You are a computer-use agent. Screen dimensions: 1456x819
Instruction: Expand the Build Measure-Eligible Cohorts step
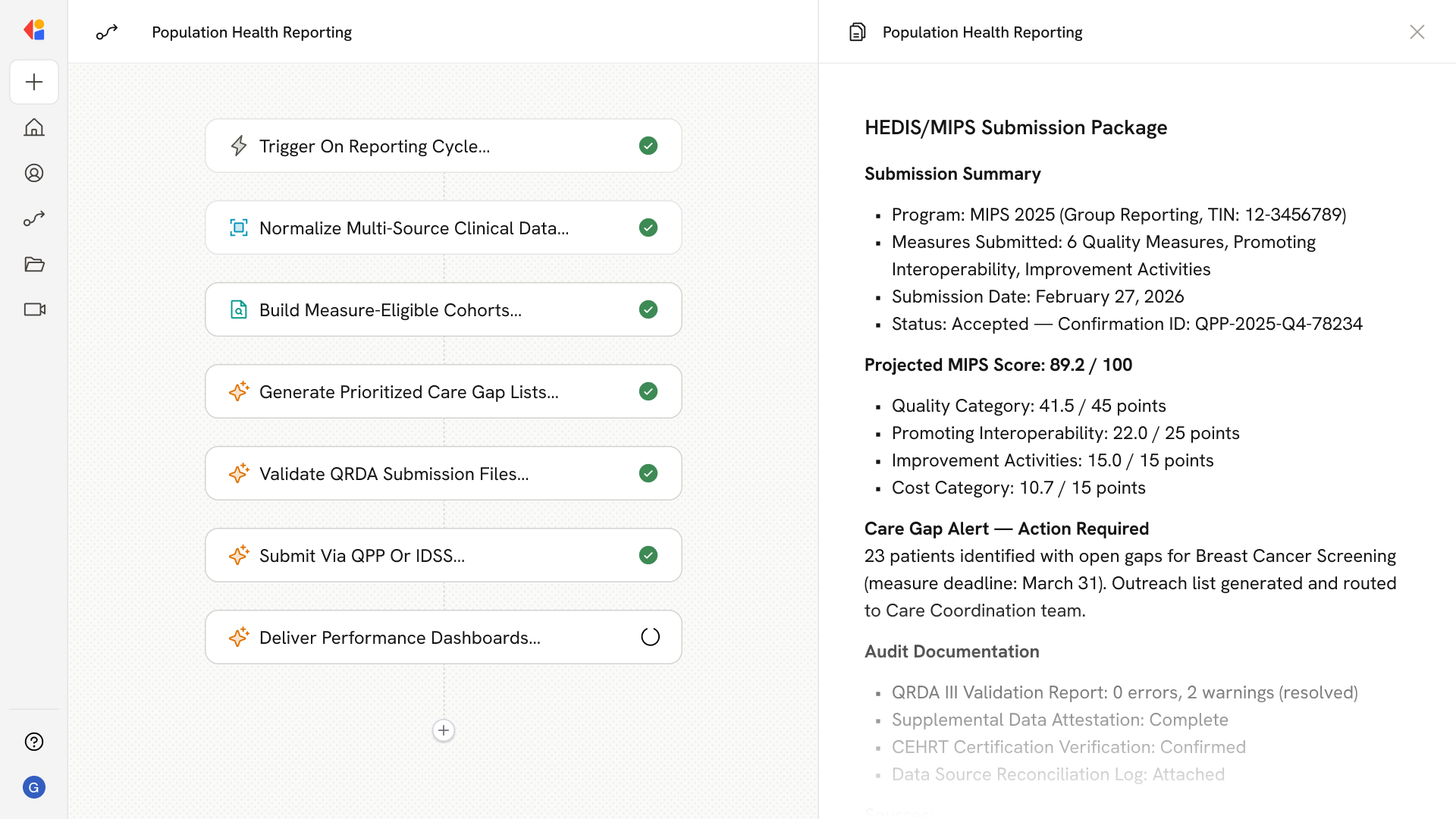(390, 309)
